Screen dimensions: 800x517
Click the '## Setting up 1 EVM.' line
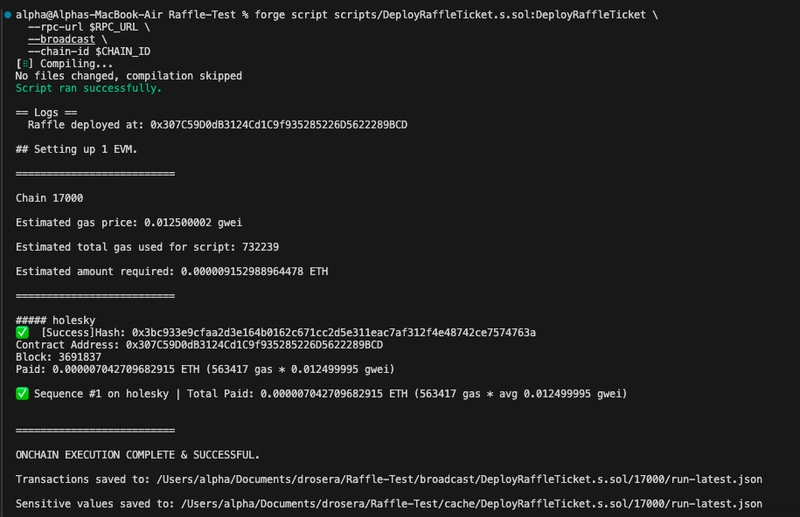click(76, 150)
